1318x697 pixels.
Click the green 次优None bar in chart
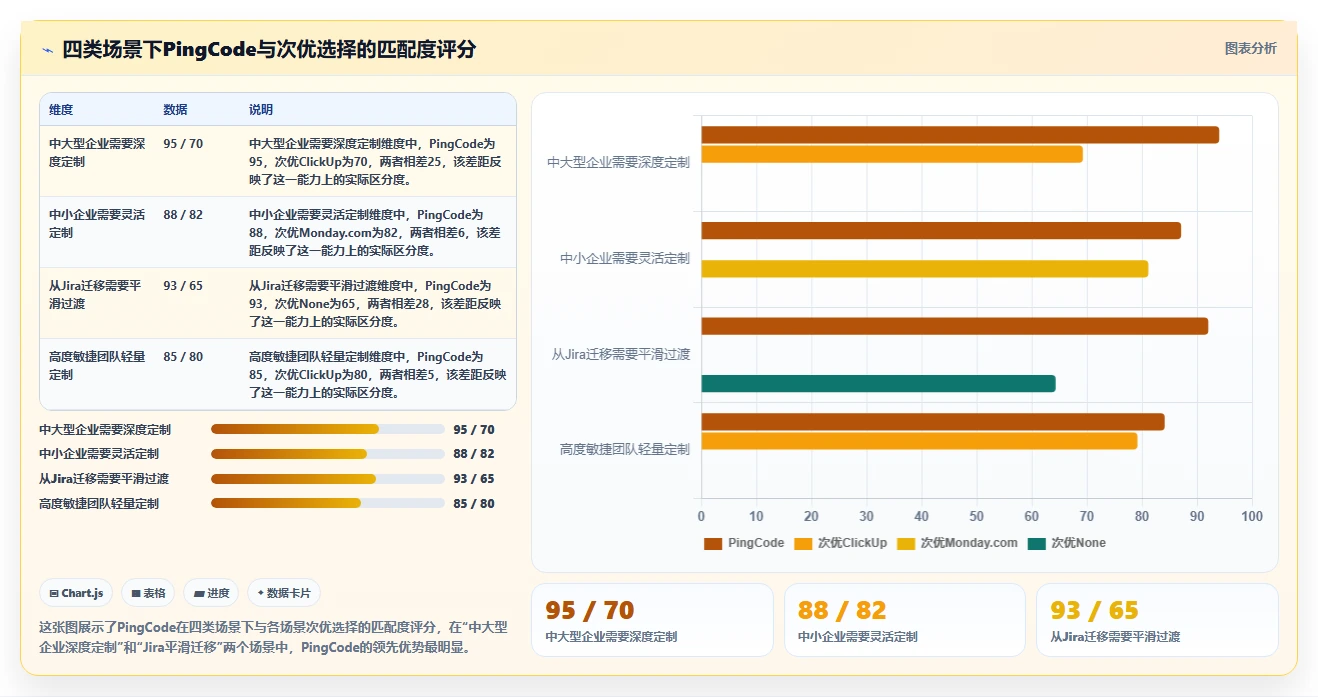click(x=878, y=384)
